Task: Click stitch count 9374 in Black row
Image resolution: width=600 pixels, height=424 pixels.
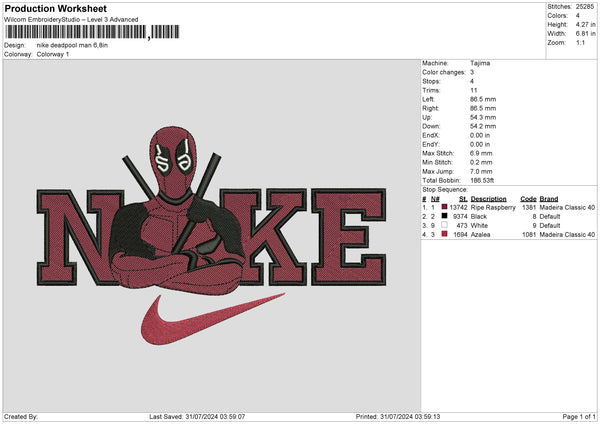Action: click(x=460, y=217)
